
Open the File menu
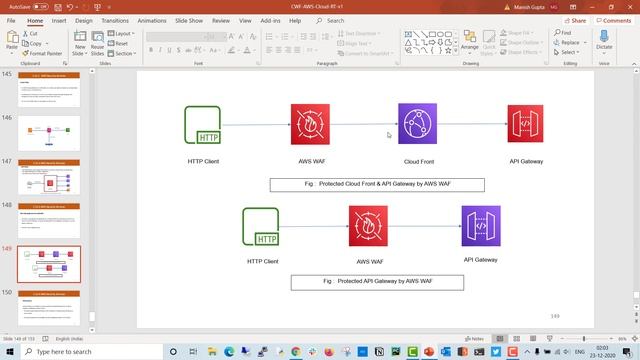(11, 20)
